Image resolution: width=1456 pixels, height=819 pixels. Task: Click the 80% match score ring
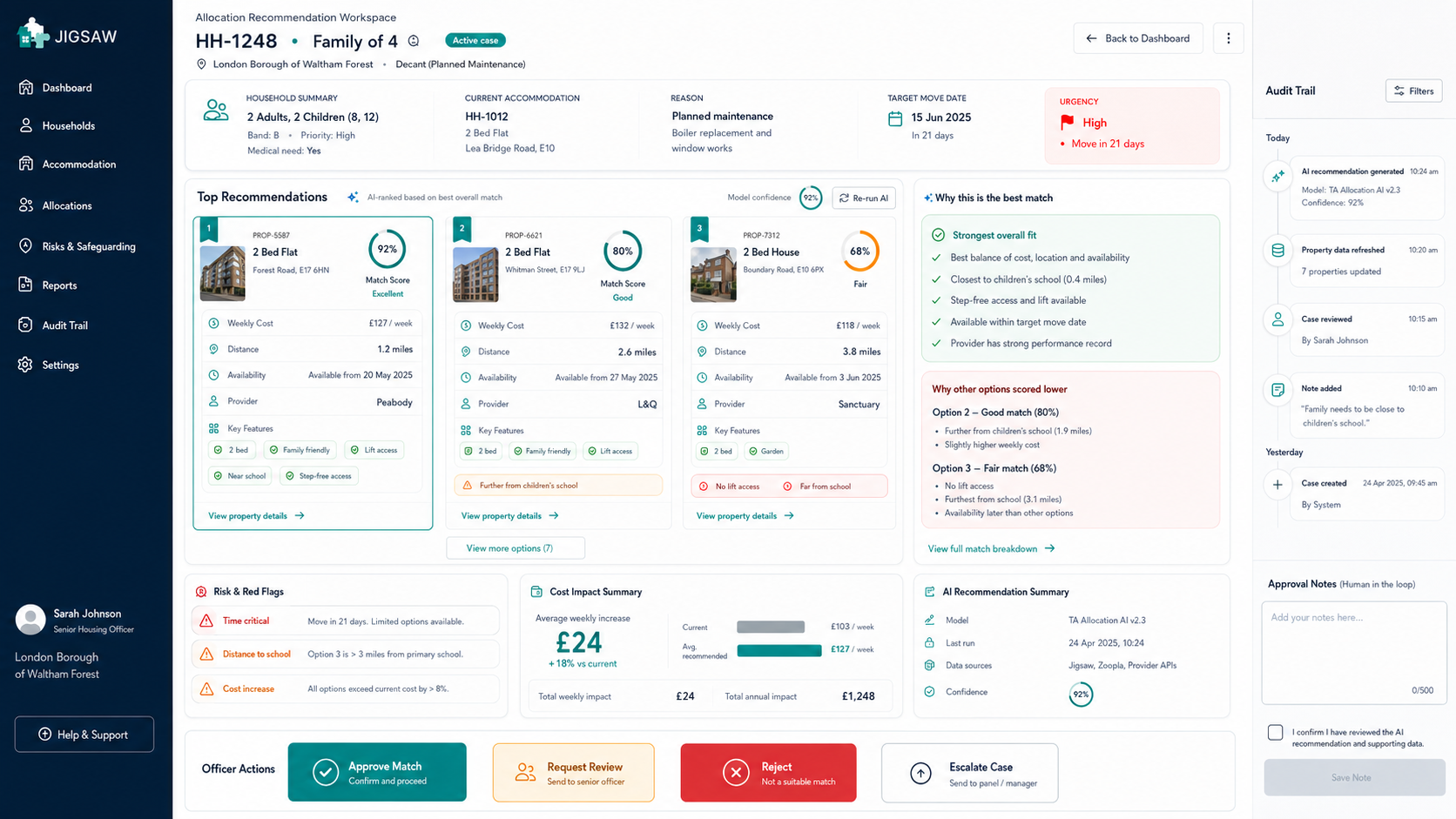pyautogui.click(x=623, y=251)
